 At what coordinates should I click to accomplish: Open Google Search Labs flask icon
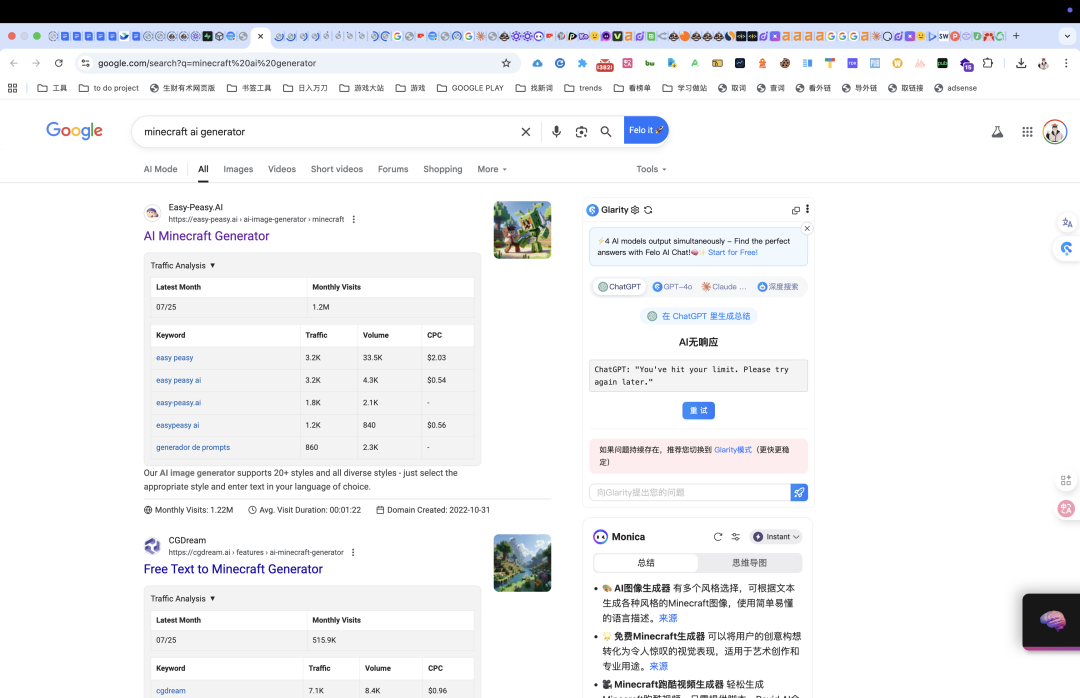tap(997, 132)
